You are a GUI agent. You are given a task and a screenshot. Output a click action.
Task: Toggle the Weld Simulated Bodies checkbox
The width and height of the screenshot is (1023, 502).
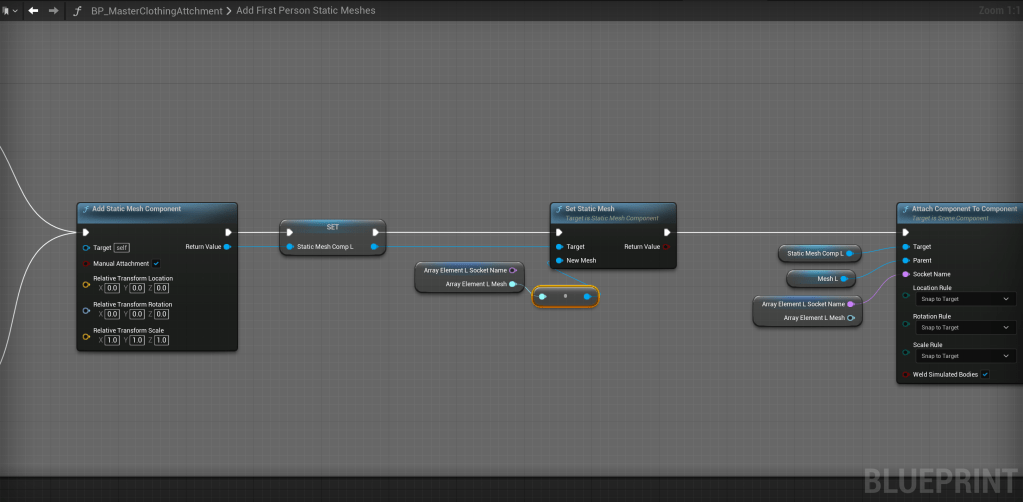coord(985,374)
